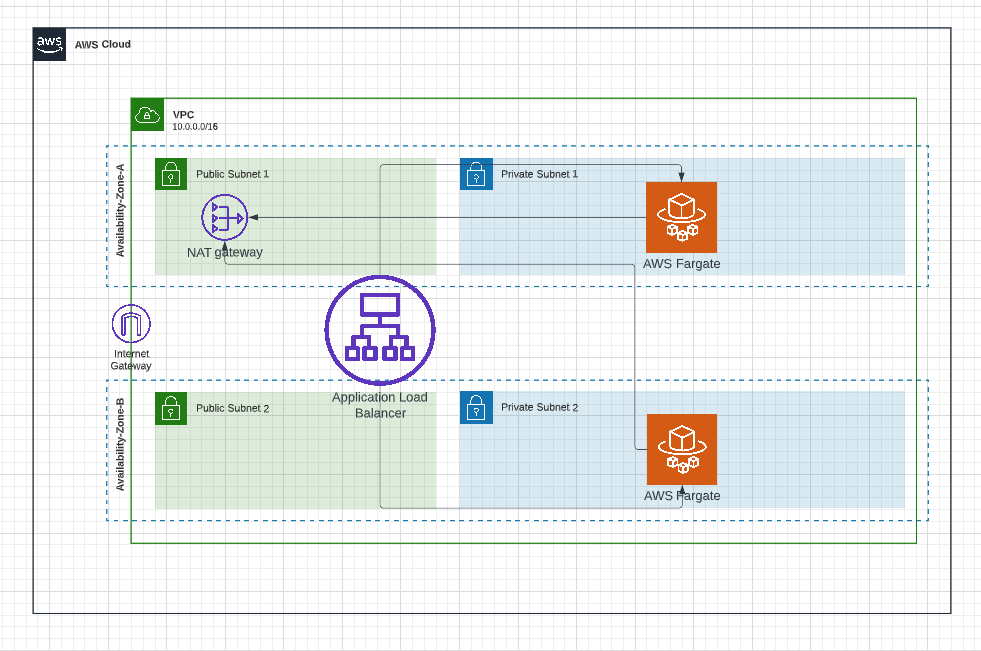The height and width of the screenshot is (651, 981).
Task: Click the arrow connecting Fargate to NAT gateway
Action: click(450, 218)
